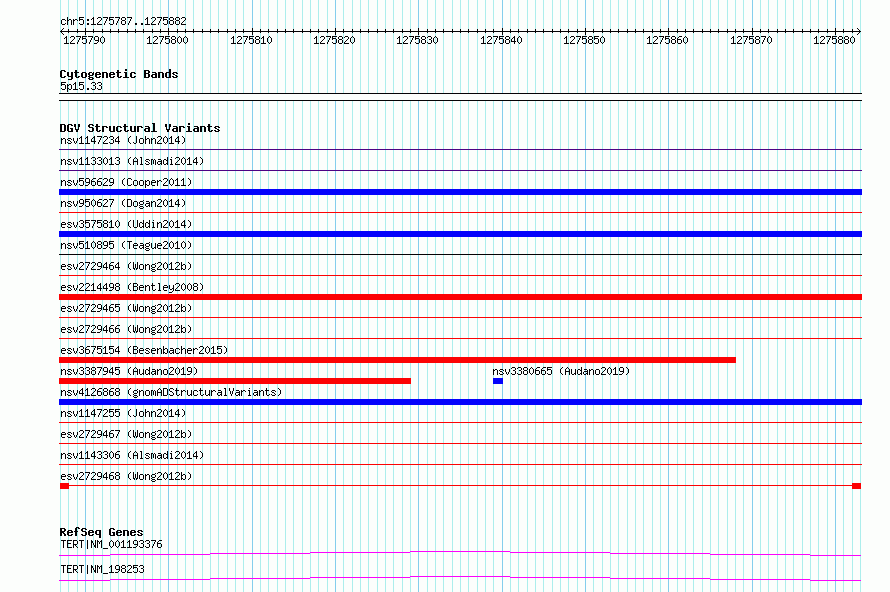Click the red bar of esv2214498
Viewport: 890px width, 592px height.
[460, 297]
